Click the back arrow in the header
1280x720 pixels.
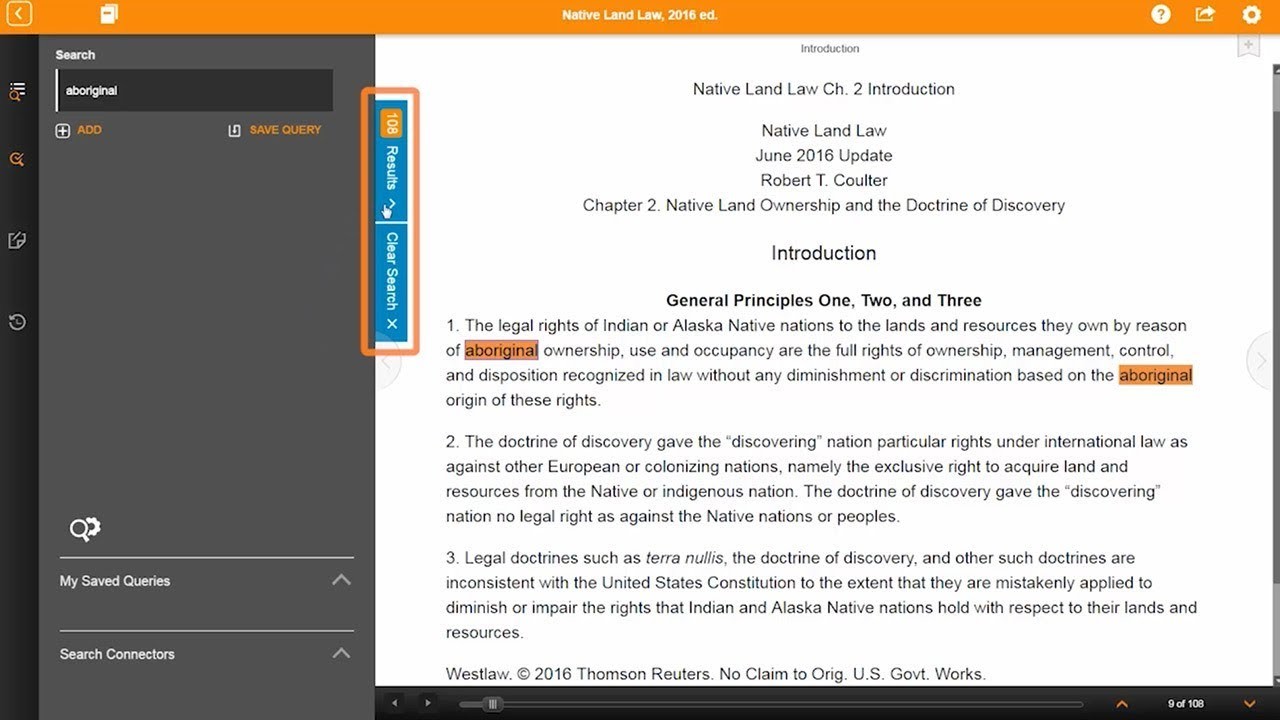click(x=18, y=14)
